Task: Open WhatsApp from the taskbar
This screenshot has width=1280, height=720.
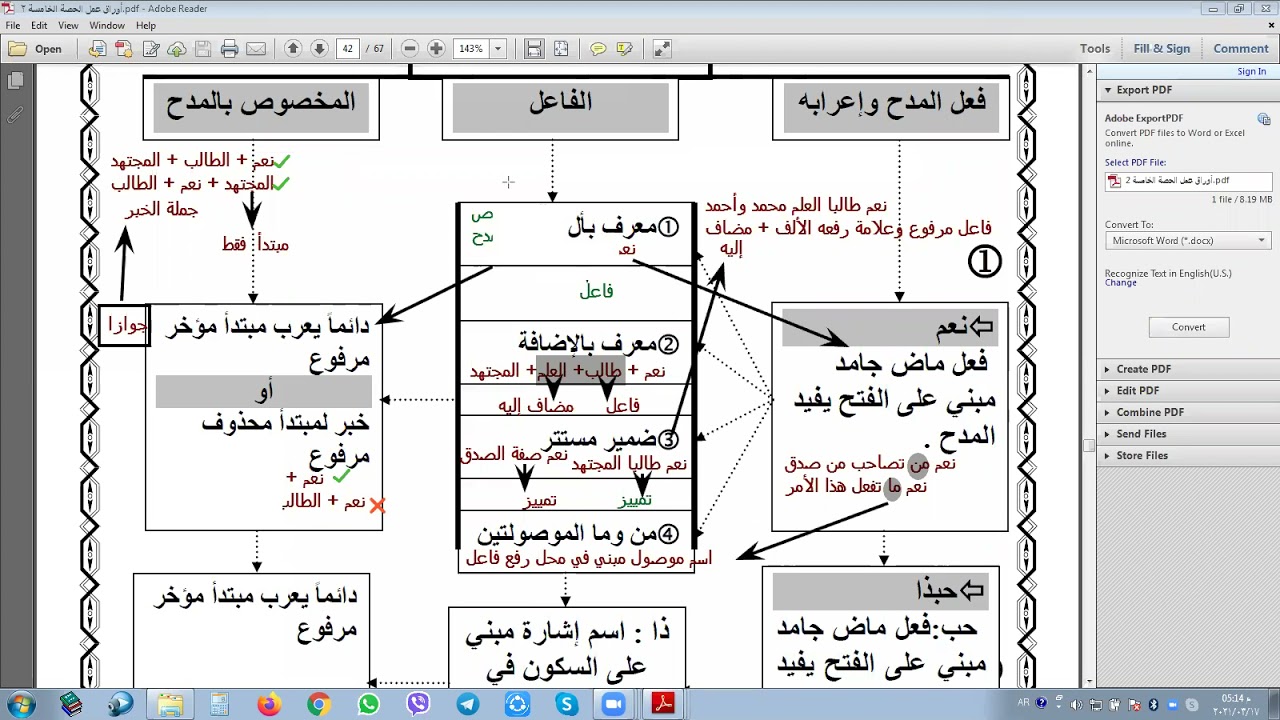Action: tap(368, 705)
